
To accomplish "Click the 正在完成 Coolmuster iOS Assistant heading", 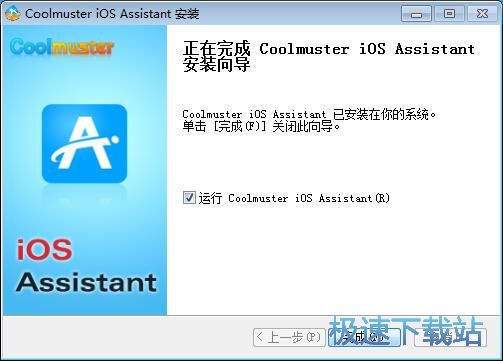I will [x=329, y=57].
